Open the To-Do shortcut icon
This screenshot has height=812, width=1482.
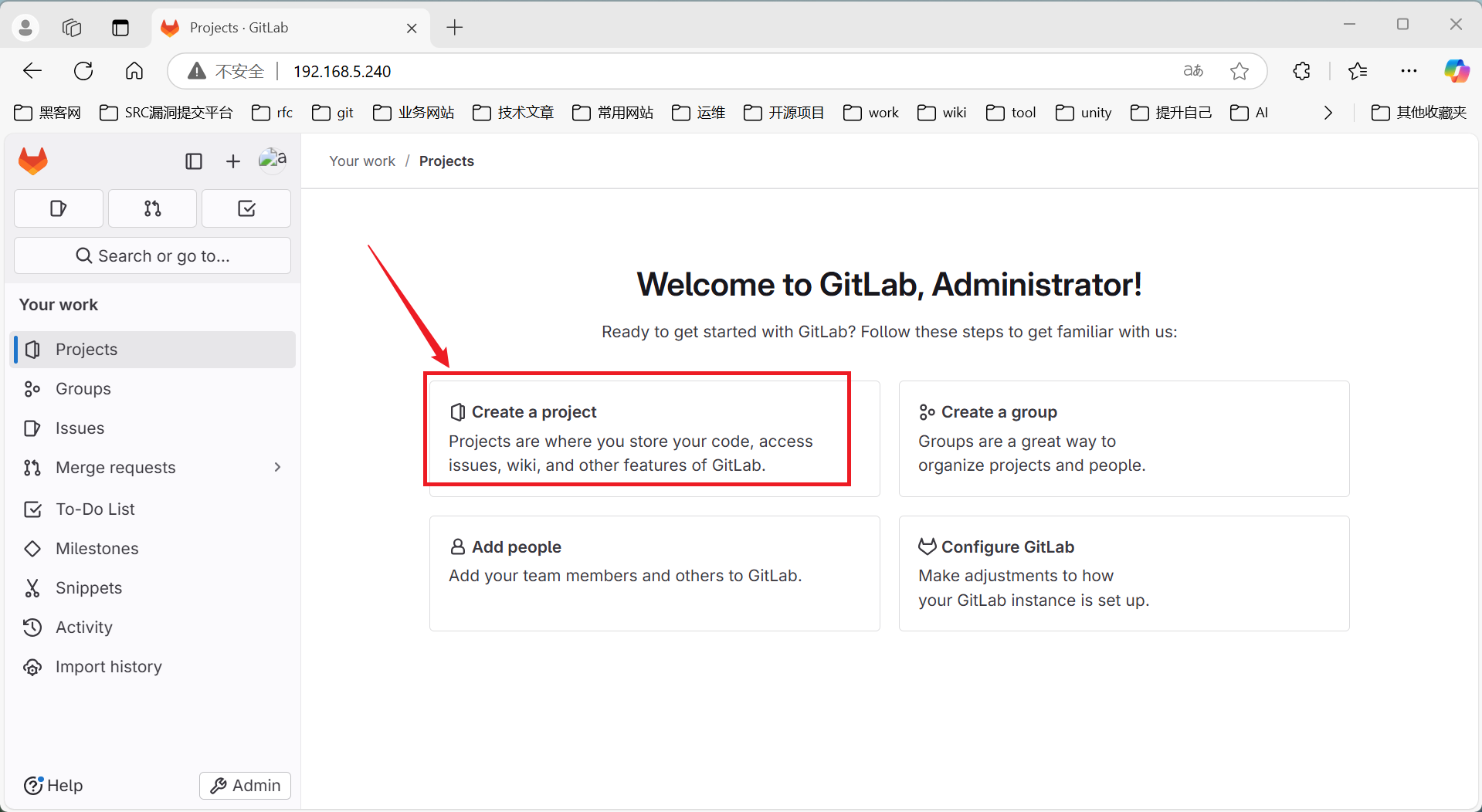pos(246,208)
